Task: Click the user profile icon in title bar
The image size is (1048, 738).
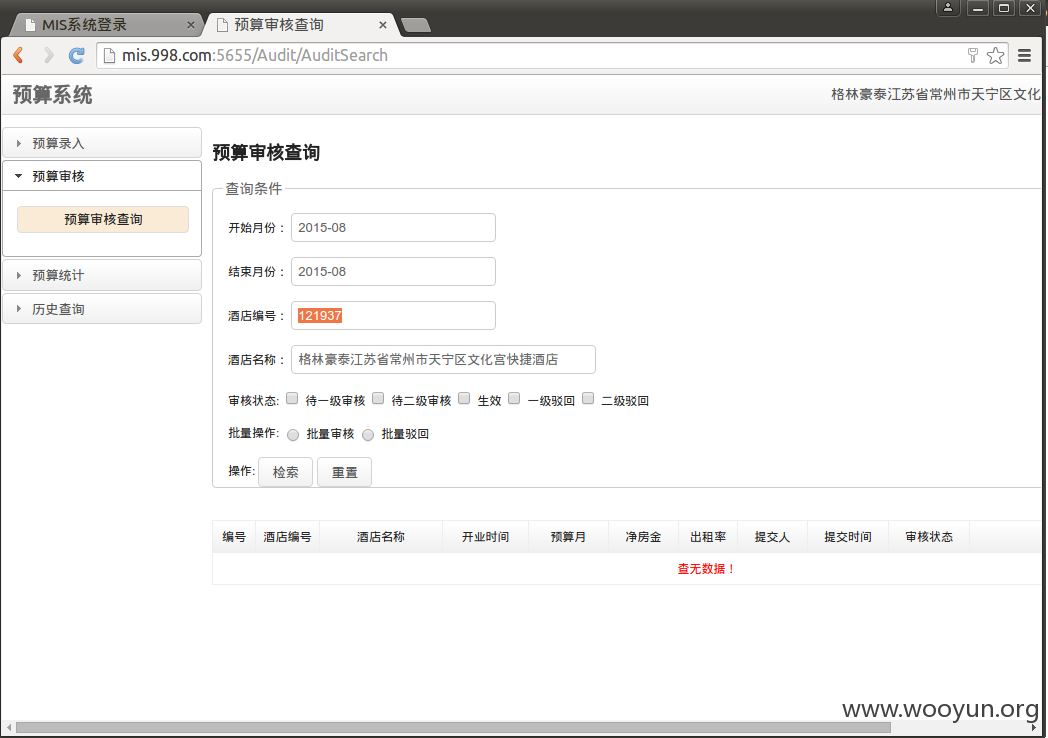Action: (x=948, y=8)
